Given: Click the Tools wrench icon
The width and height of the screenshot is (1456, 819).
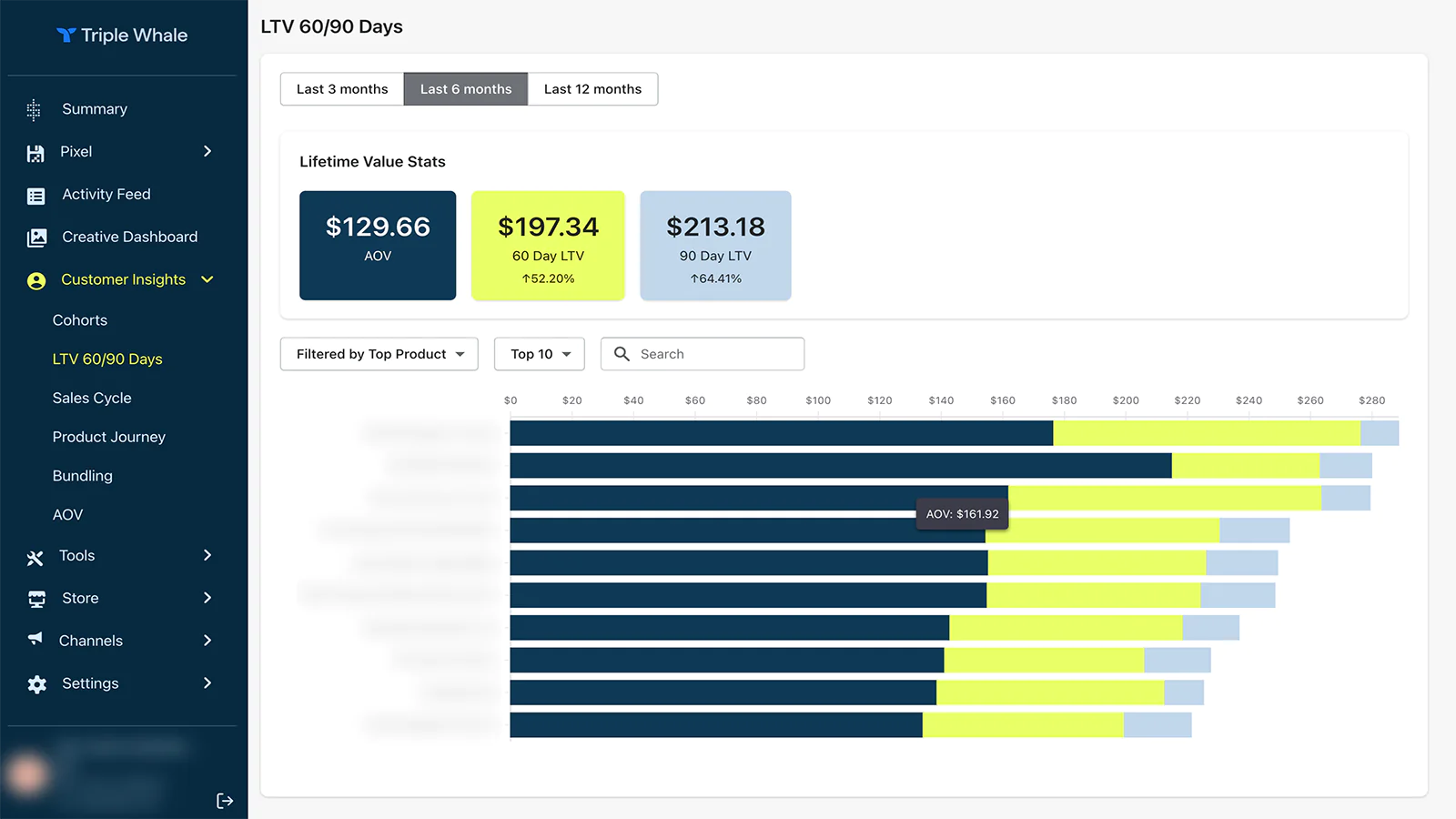Looking at the screenshot, I should point(35,557).
